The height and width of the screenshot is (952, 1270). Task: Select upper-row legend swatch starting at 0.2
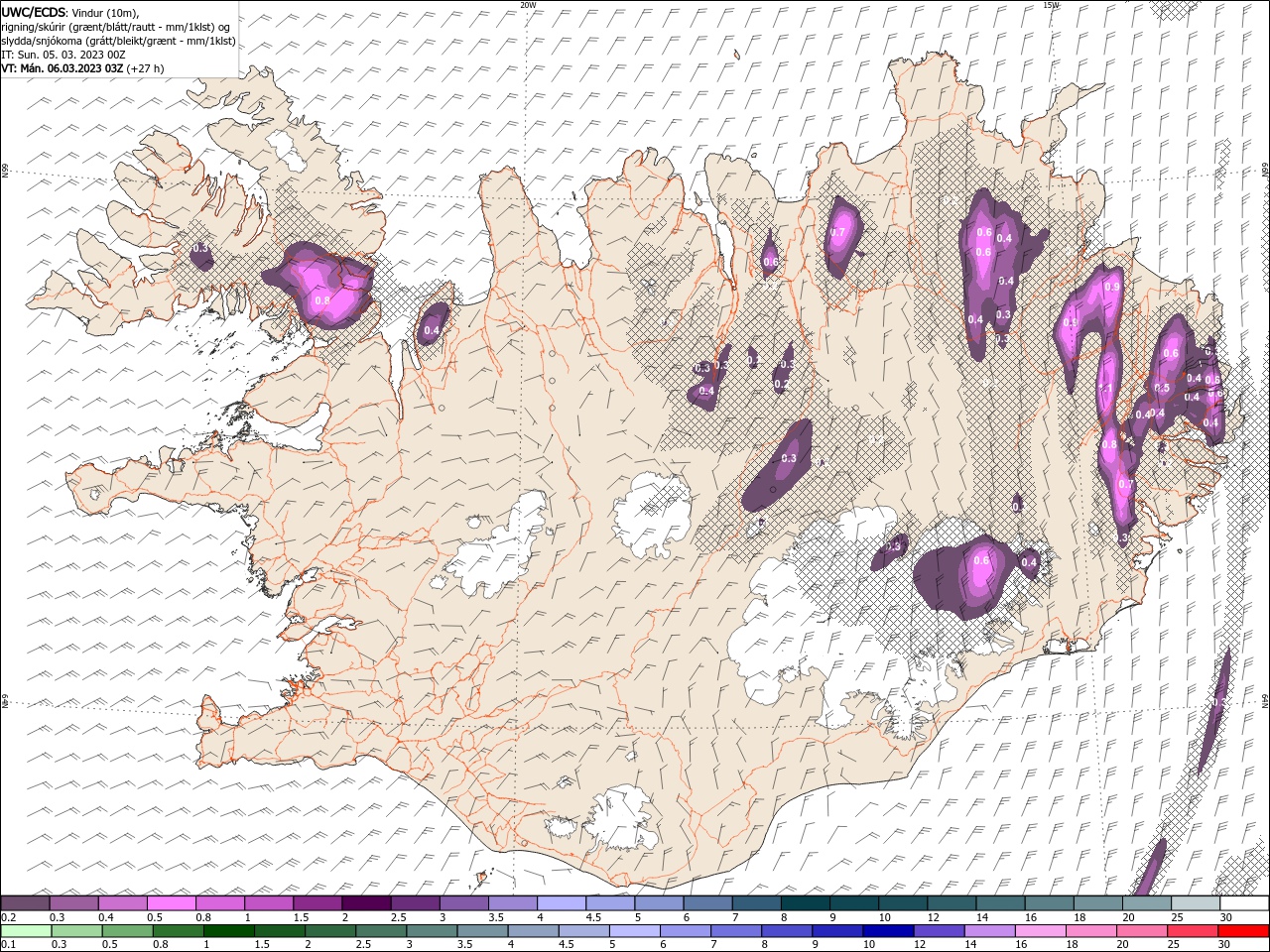(25, 903)
